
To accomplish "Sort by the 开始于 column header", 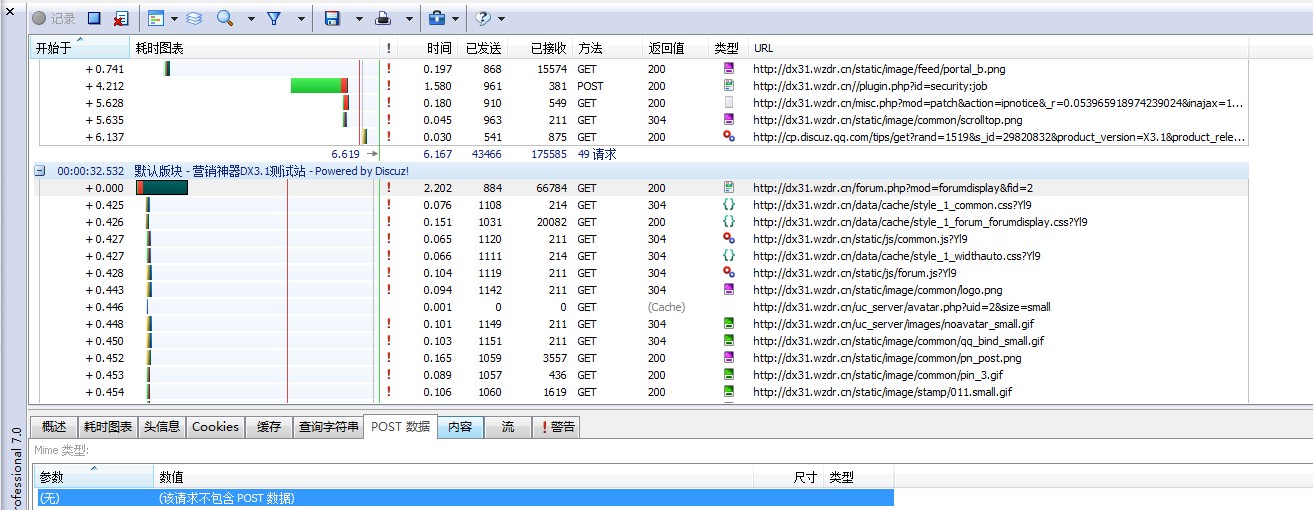I will (x=80, y=48).
